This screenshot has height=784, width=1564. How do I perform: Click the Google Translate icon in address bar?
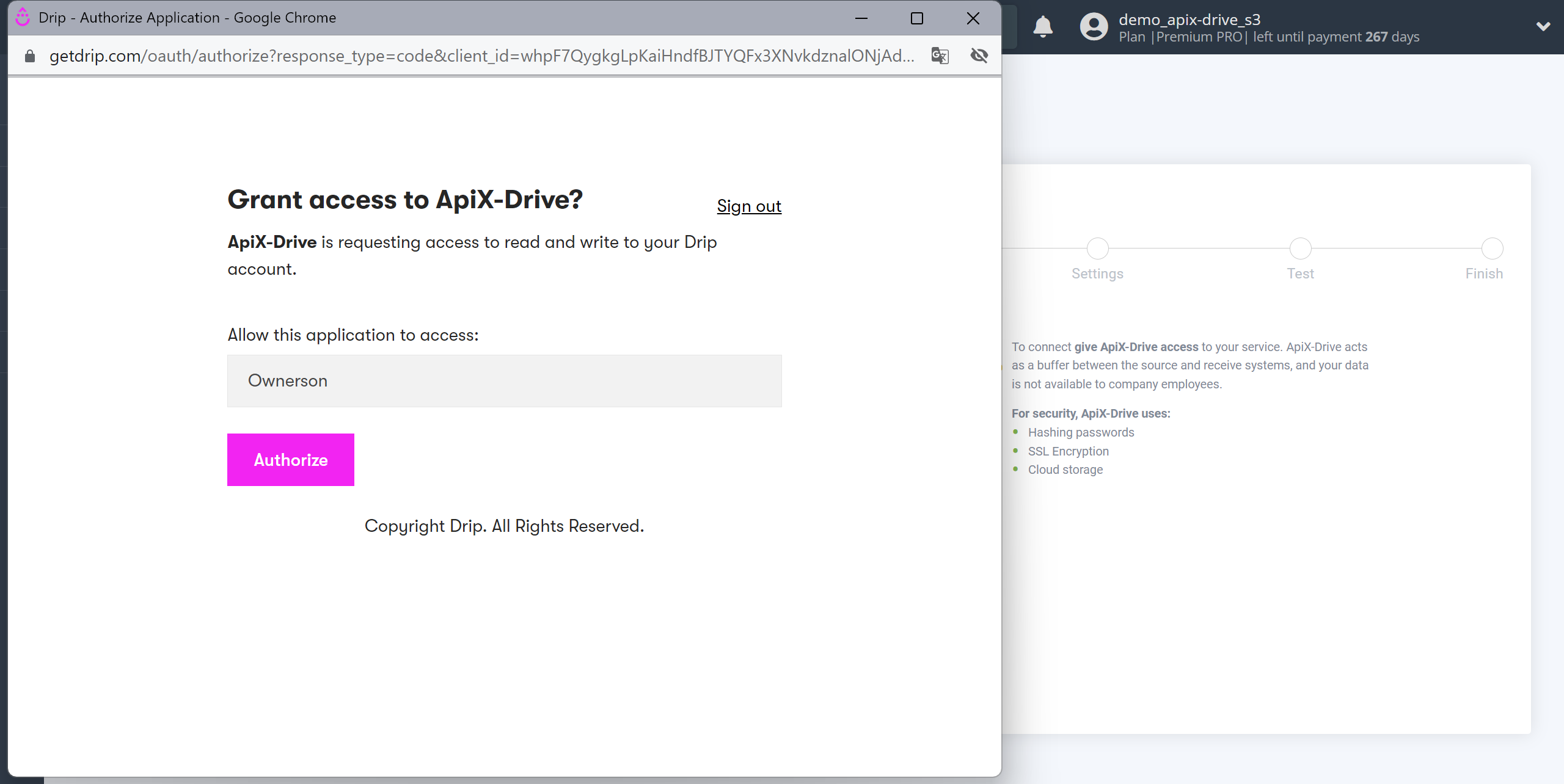tap(940, 56)
